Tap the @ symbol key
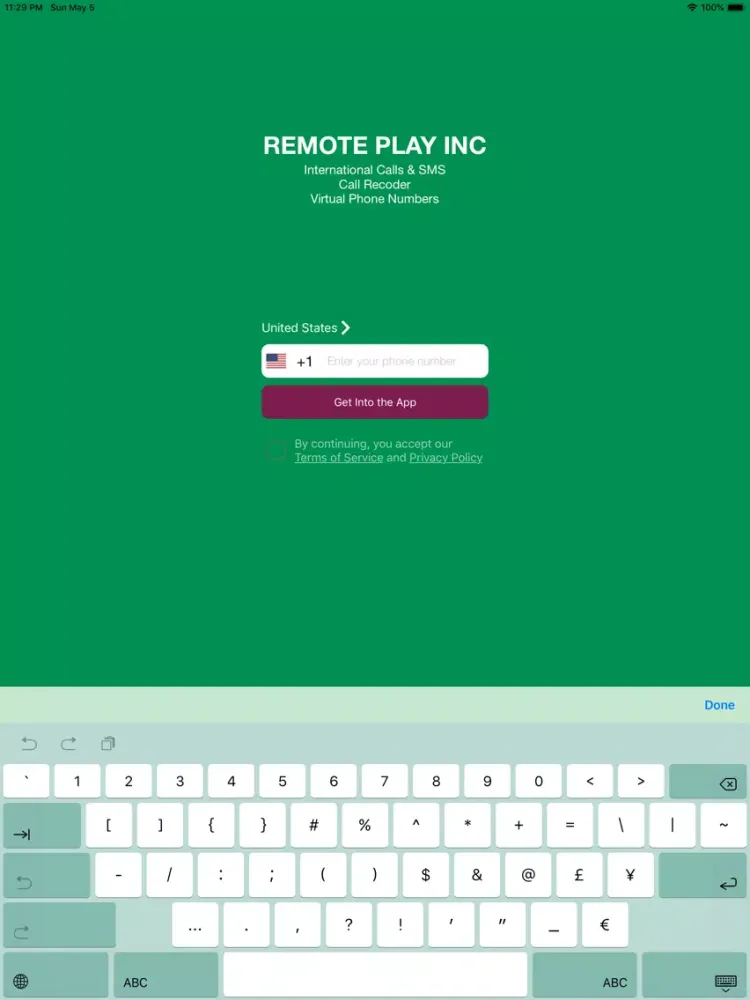This screenshot has height=1000, width=750. [x=528, y=875]
